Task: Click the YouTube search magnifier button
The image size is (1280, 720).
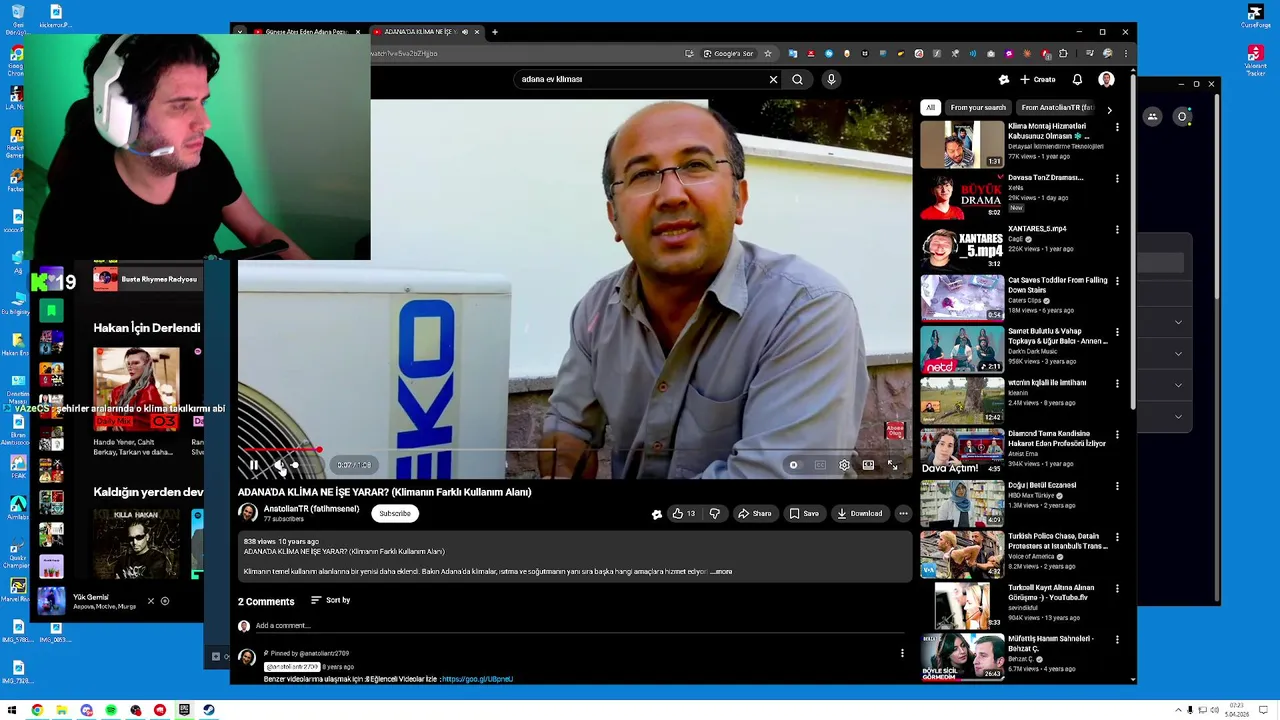Action: pyautogui.click(x=798, y=79)
